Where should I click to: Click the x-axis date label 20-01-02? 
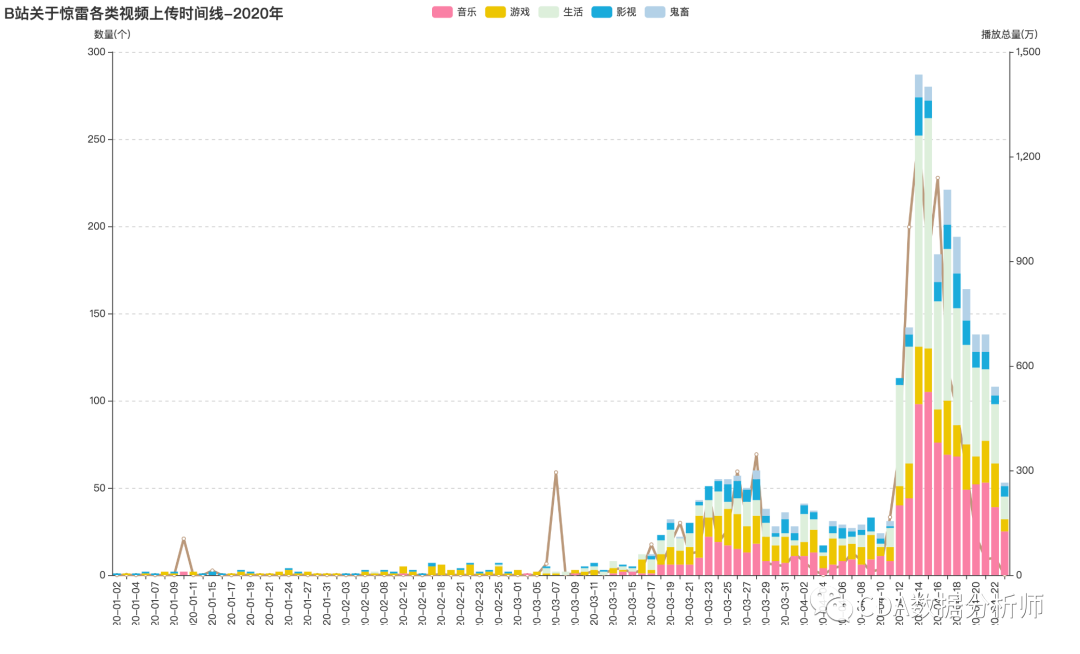(x=117, y=603)
